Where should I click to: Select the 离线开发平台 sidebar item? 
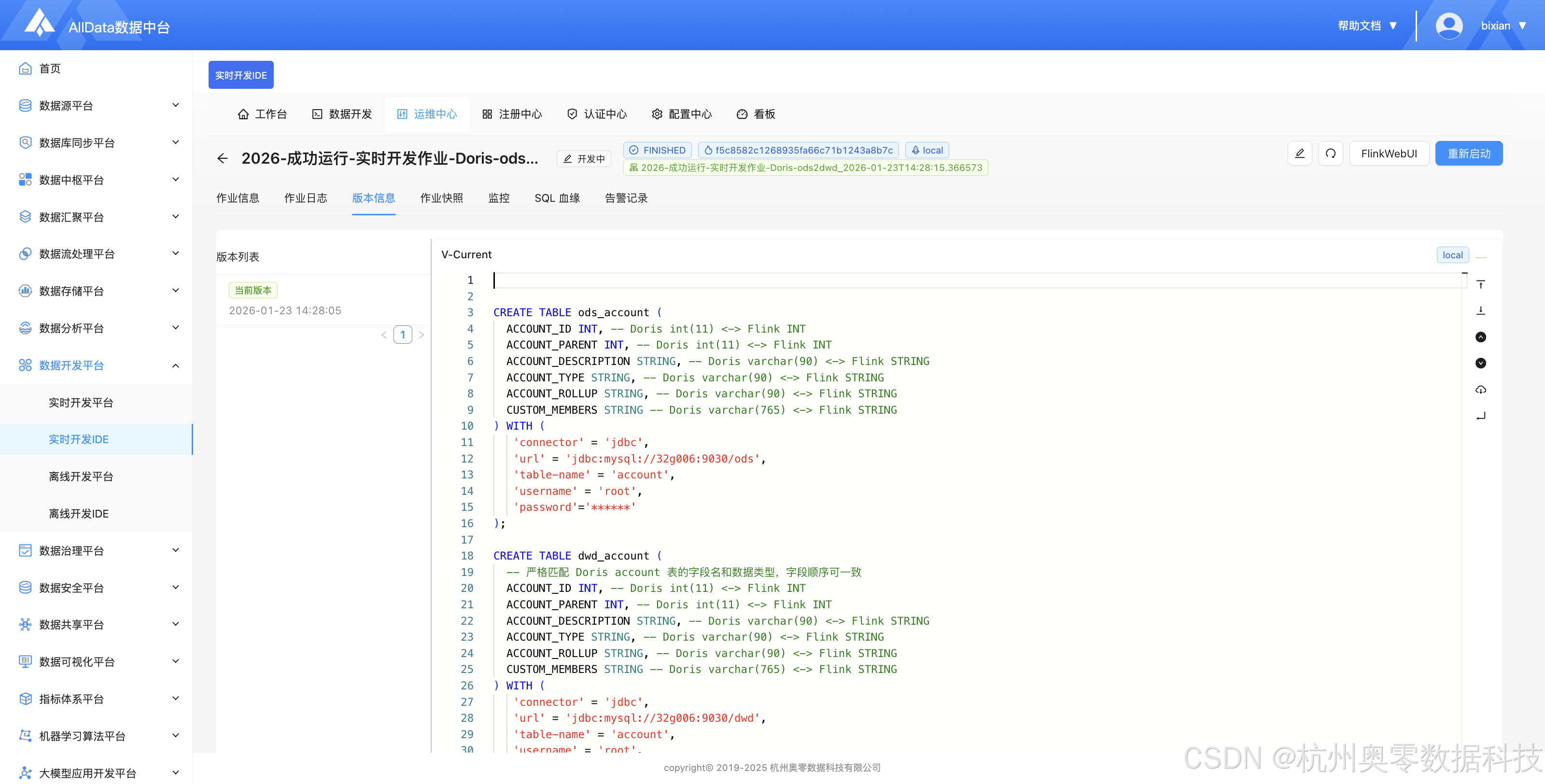[x=81, y=476]
